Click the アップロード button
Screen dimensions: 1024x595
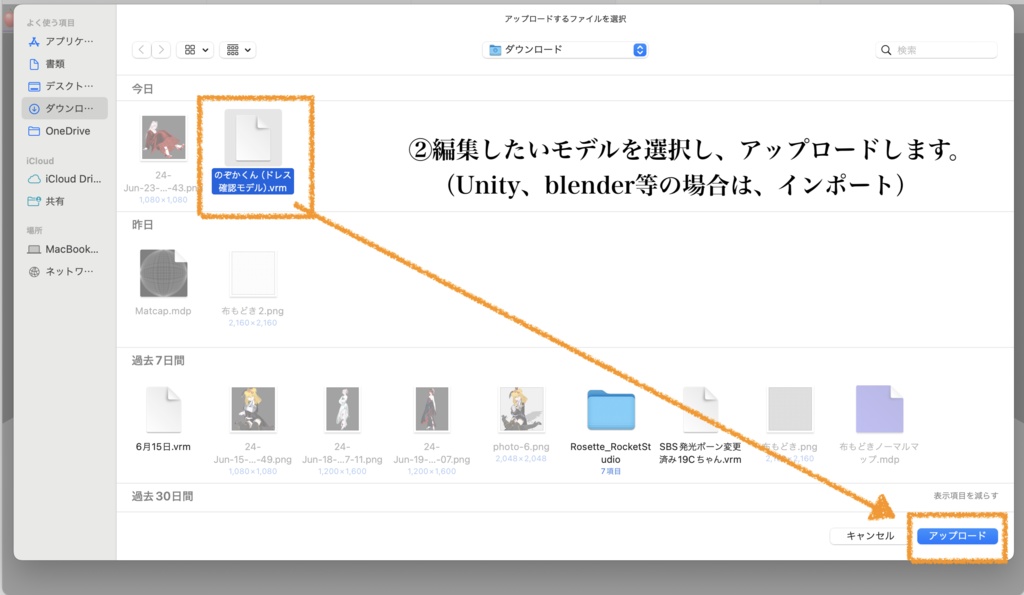(957, 536)
